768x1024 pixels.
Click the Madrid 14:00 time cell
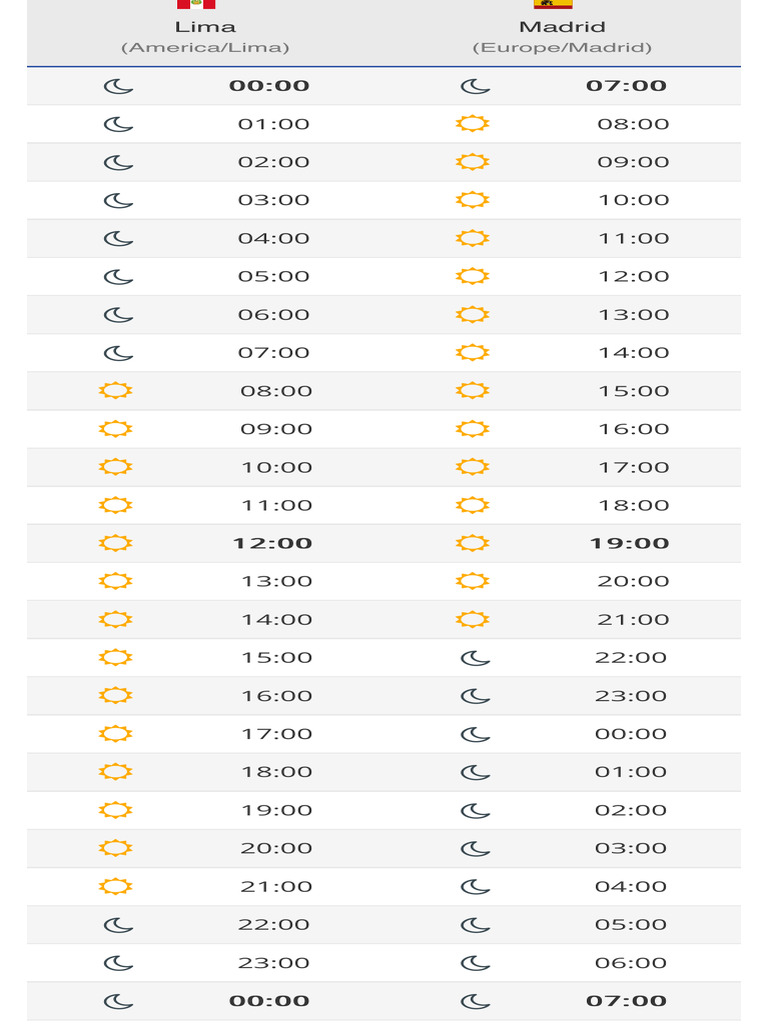[634, 353]
